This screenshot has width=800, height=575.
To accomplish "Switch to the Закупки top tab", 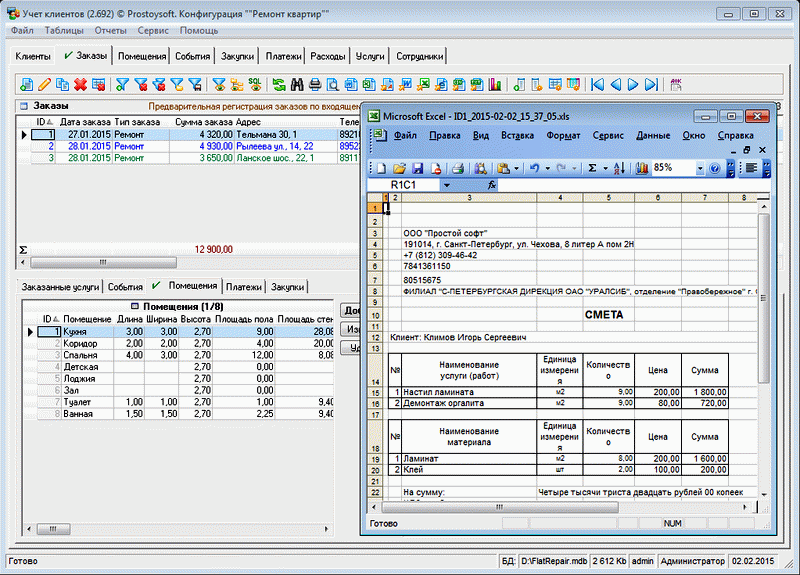I will point(237,56).
